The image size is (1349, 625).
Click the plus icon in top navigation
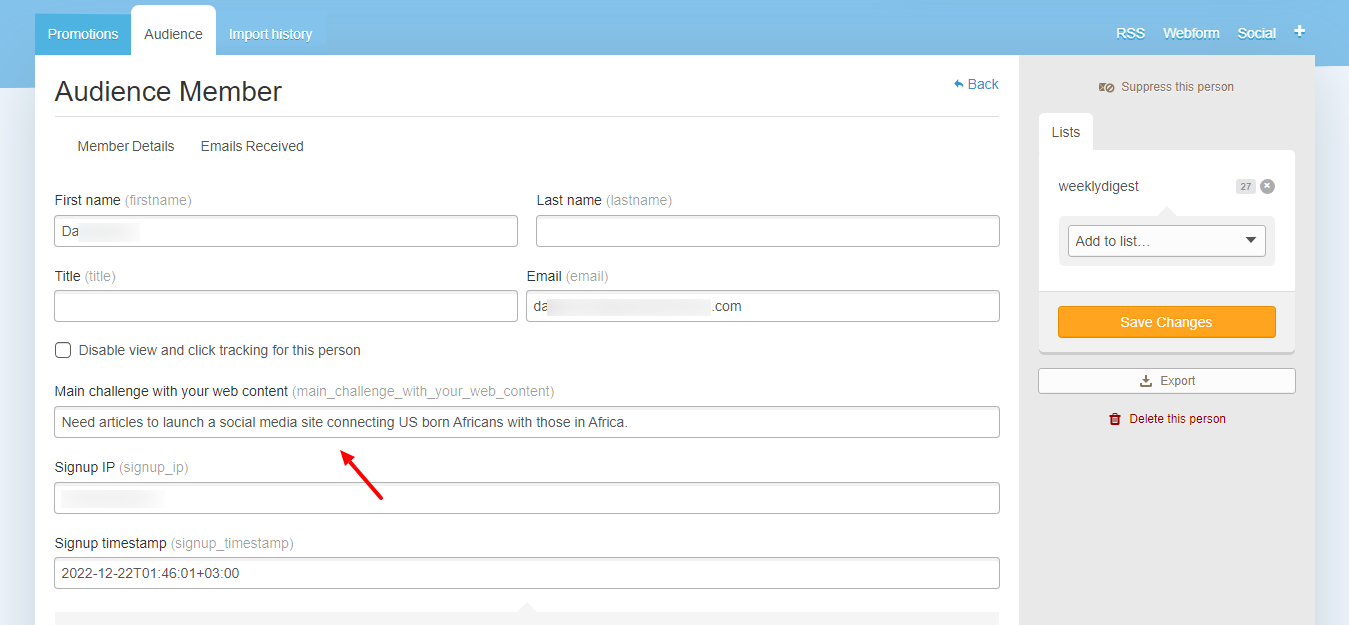1299,32
